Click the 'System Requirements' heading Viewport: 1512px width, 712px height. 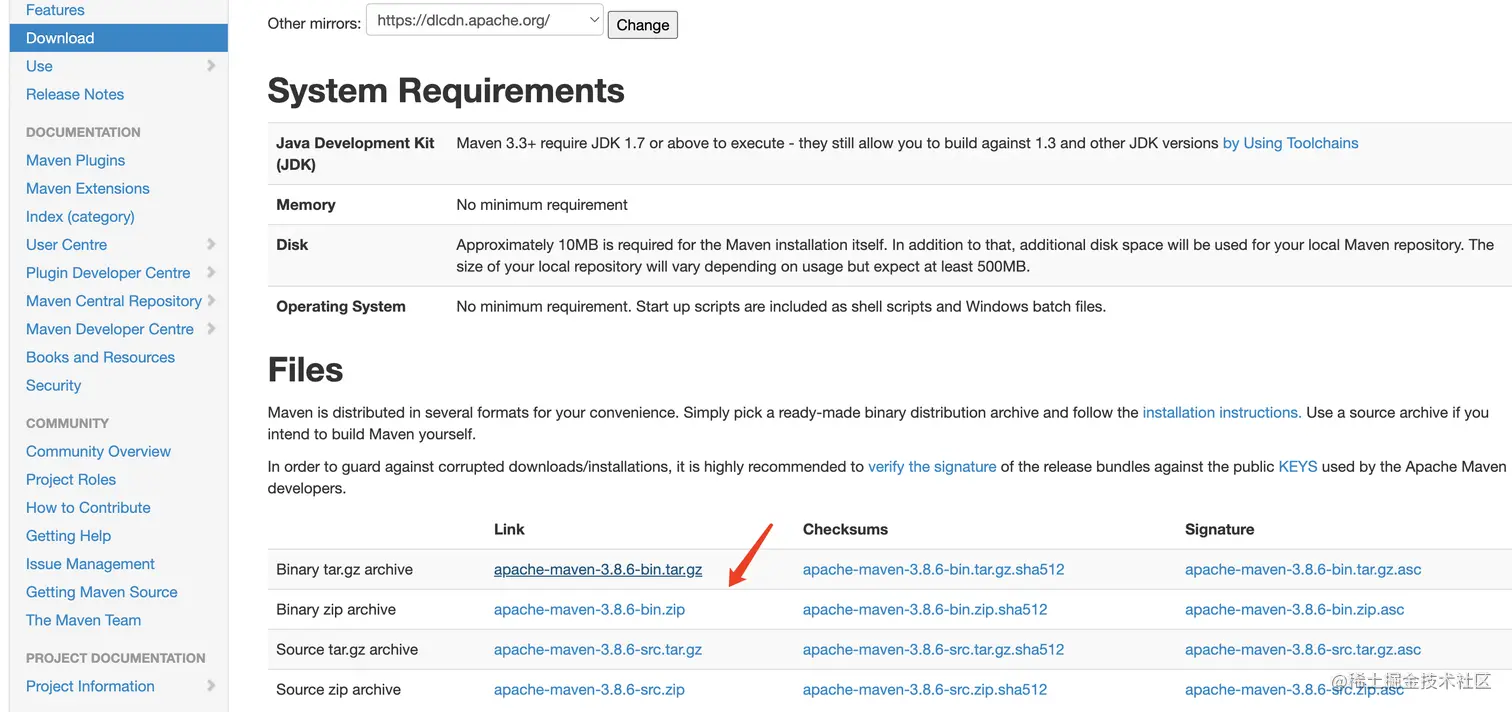446,91
